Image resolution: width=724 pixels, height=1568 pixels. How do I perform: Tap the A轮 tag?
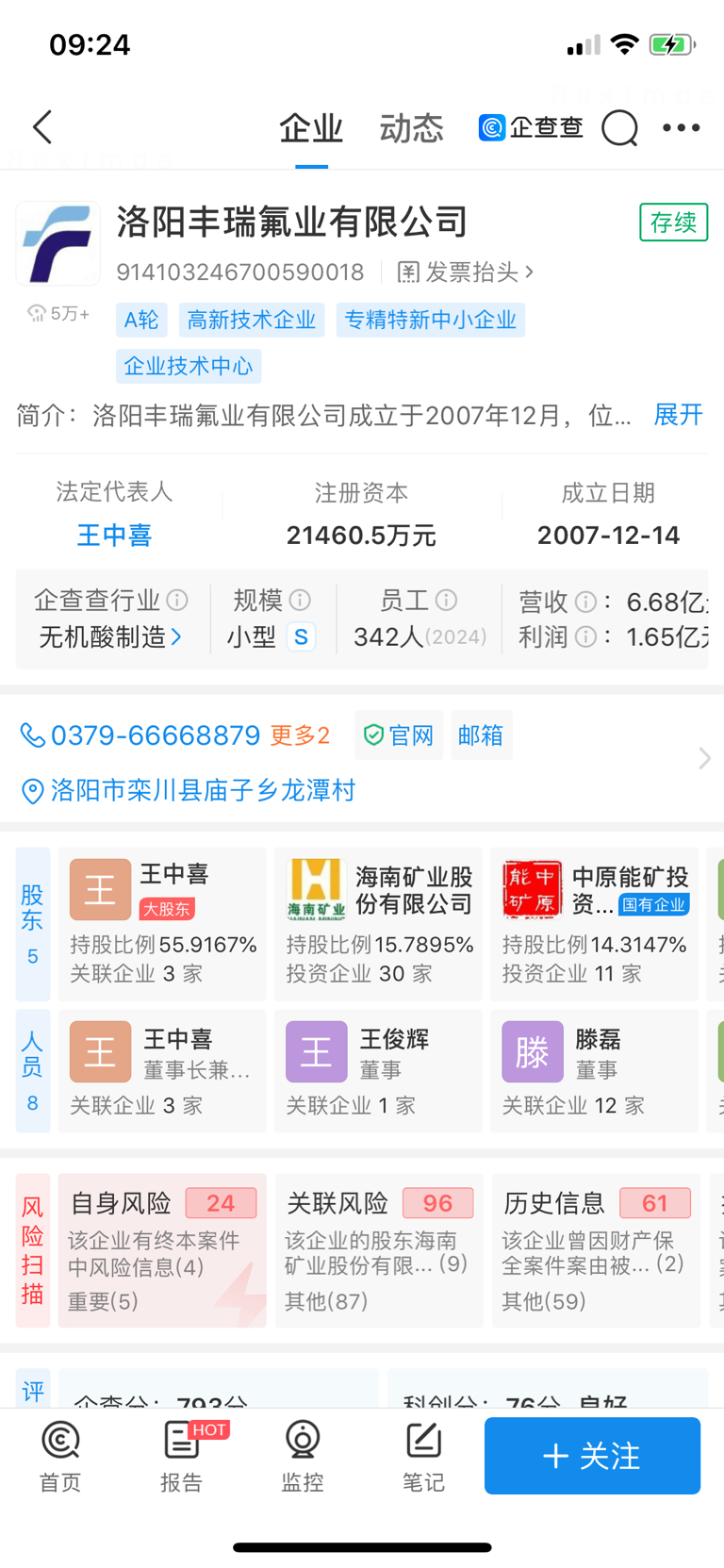click(141, 320)
